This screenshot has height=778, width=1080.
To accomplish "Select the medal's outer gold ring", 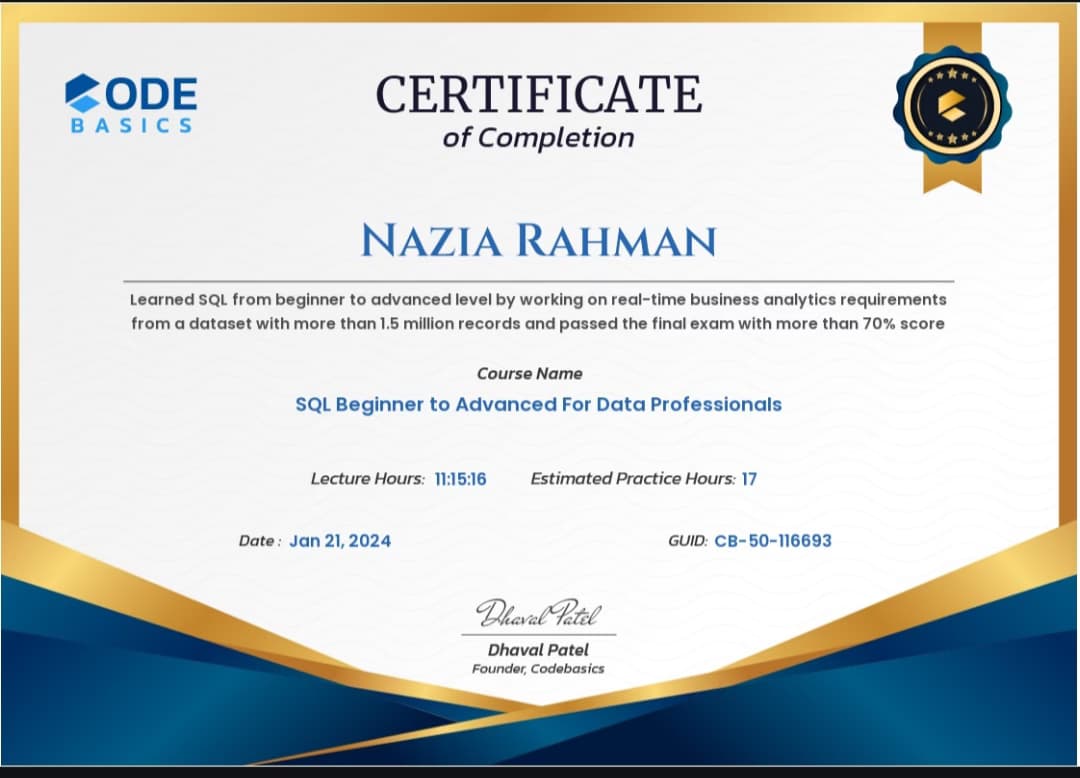I will click(910, 105).
